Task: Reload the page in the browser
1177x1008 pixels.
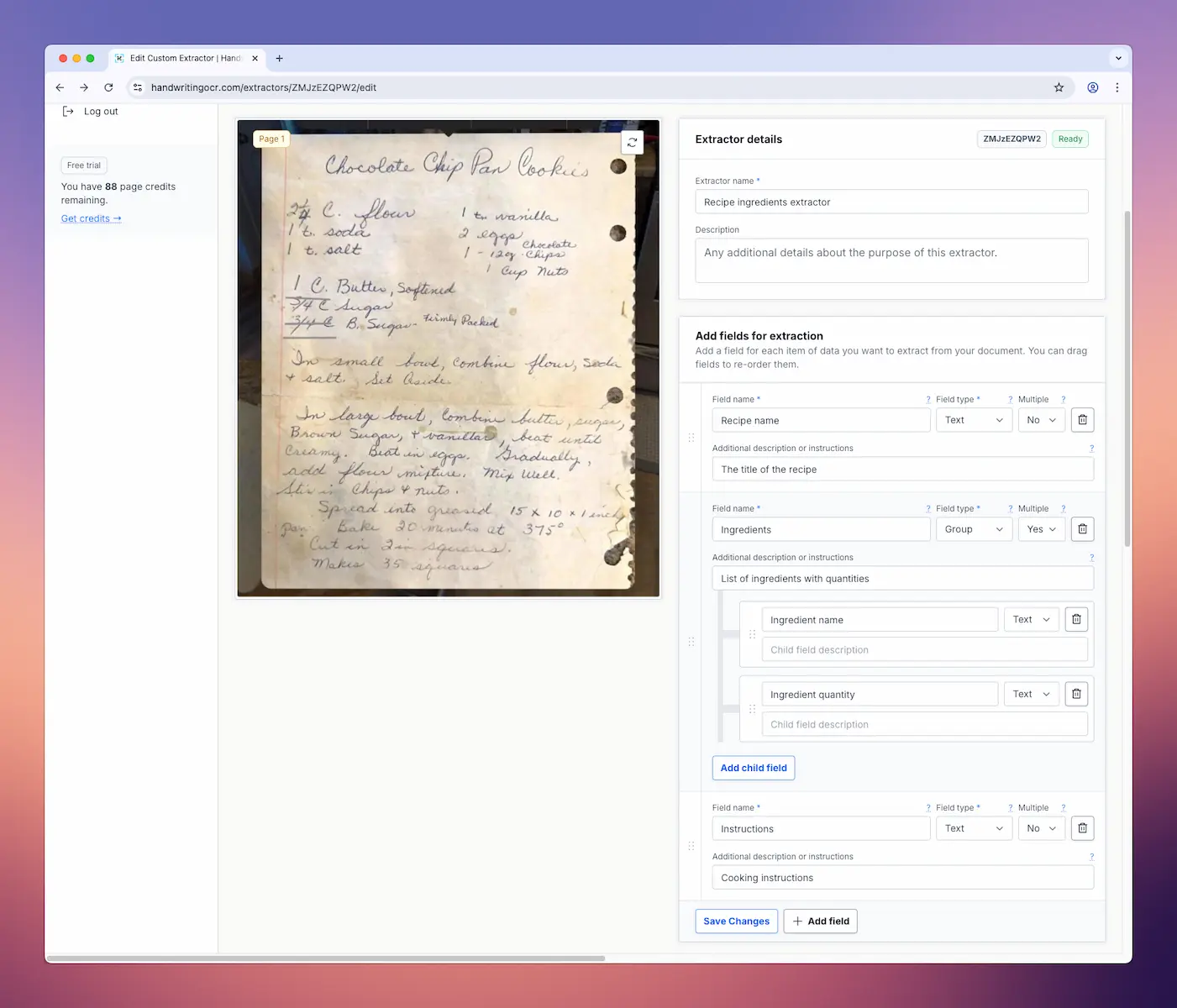Action: (x=108, y=87)
